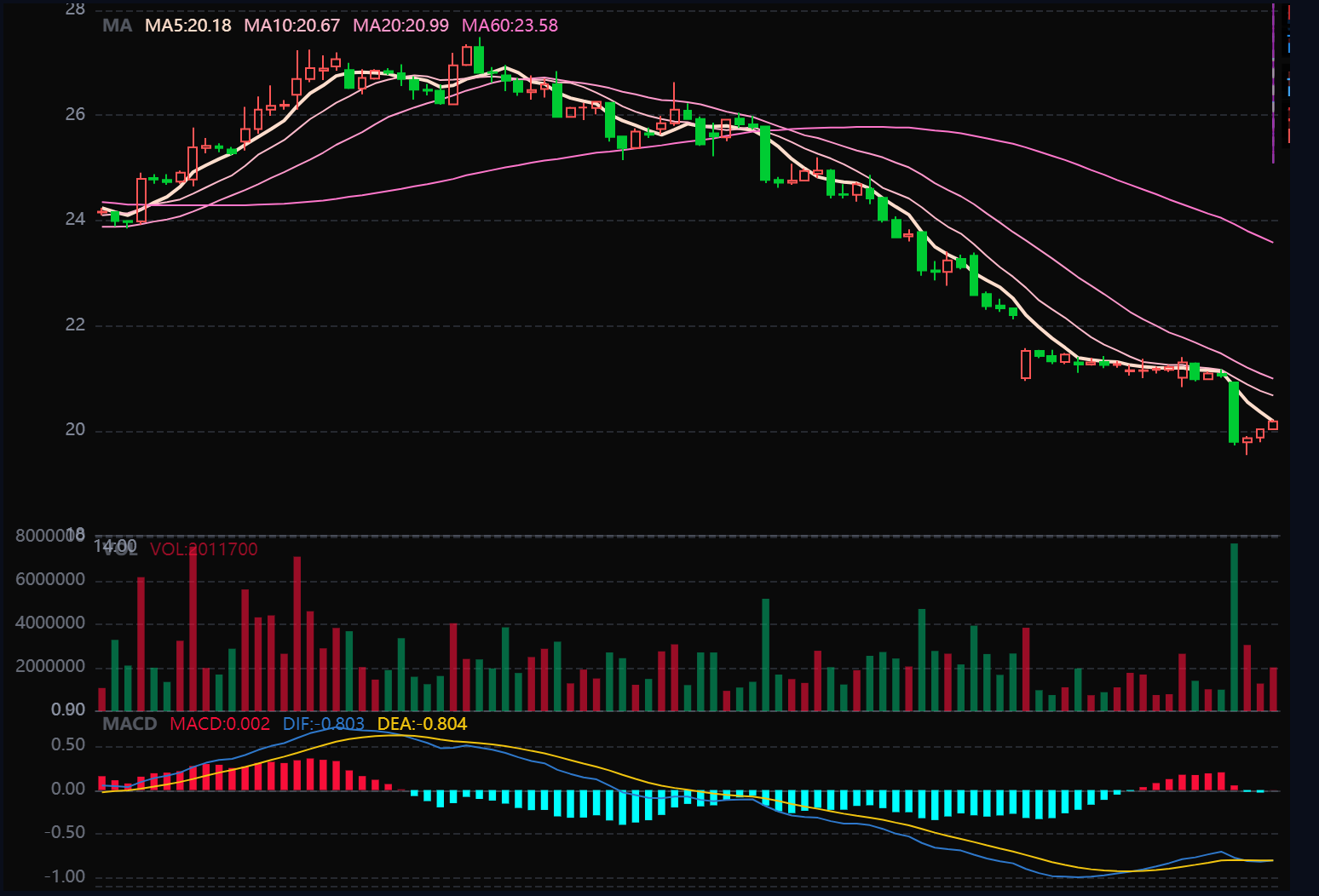Click the -0.50 MACD axis label

[x=65, y=833]
